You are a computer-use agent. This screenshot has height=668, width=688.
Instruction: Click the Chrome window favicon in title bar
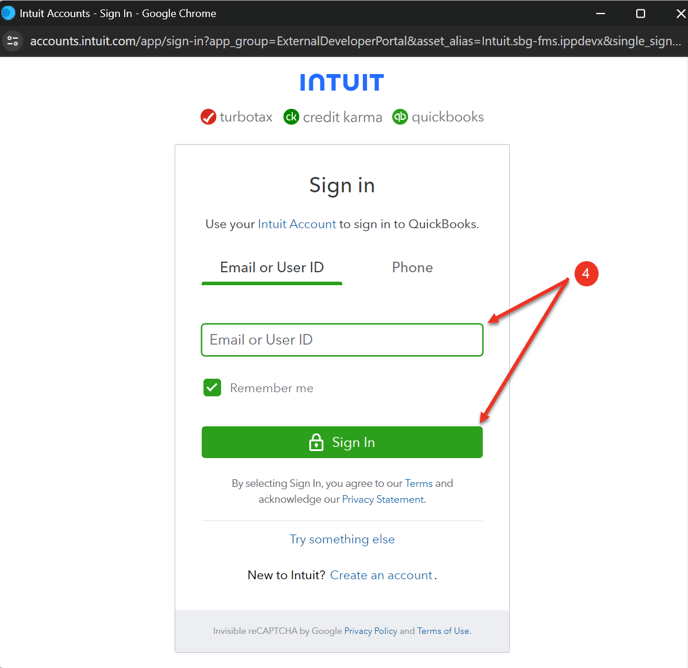tap(8, 13)
